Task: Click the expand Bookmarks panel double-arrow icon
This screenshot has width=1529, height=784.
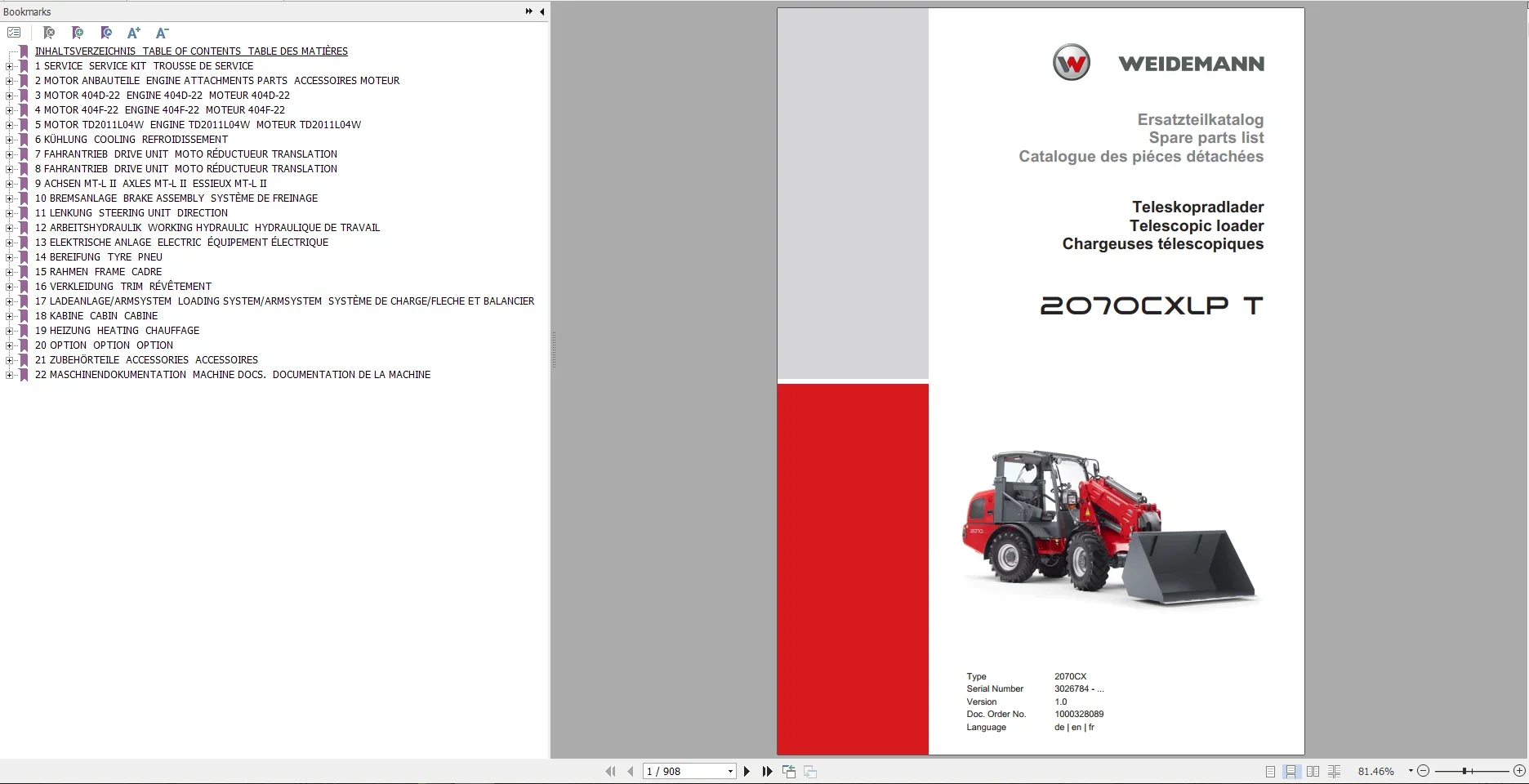Action: (x=529, y=11)
